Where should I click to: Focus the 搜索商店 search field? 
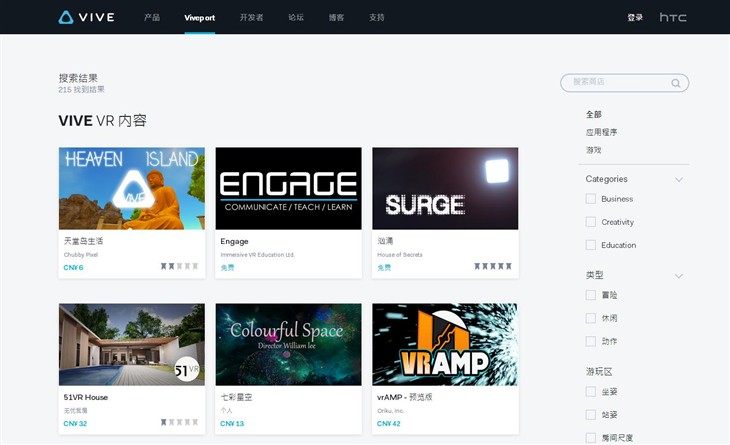[x=624, y=82]
